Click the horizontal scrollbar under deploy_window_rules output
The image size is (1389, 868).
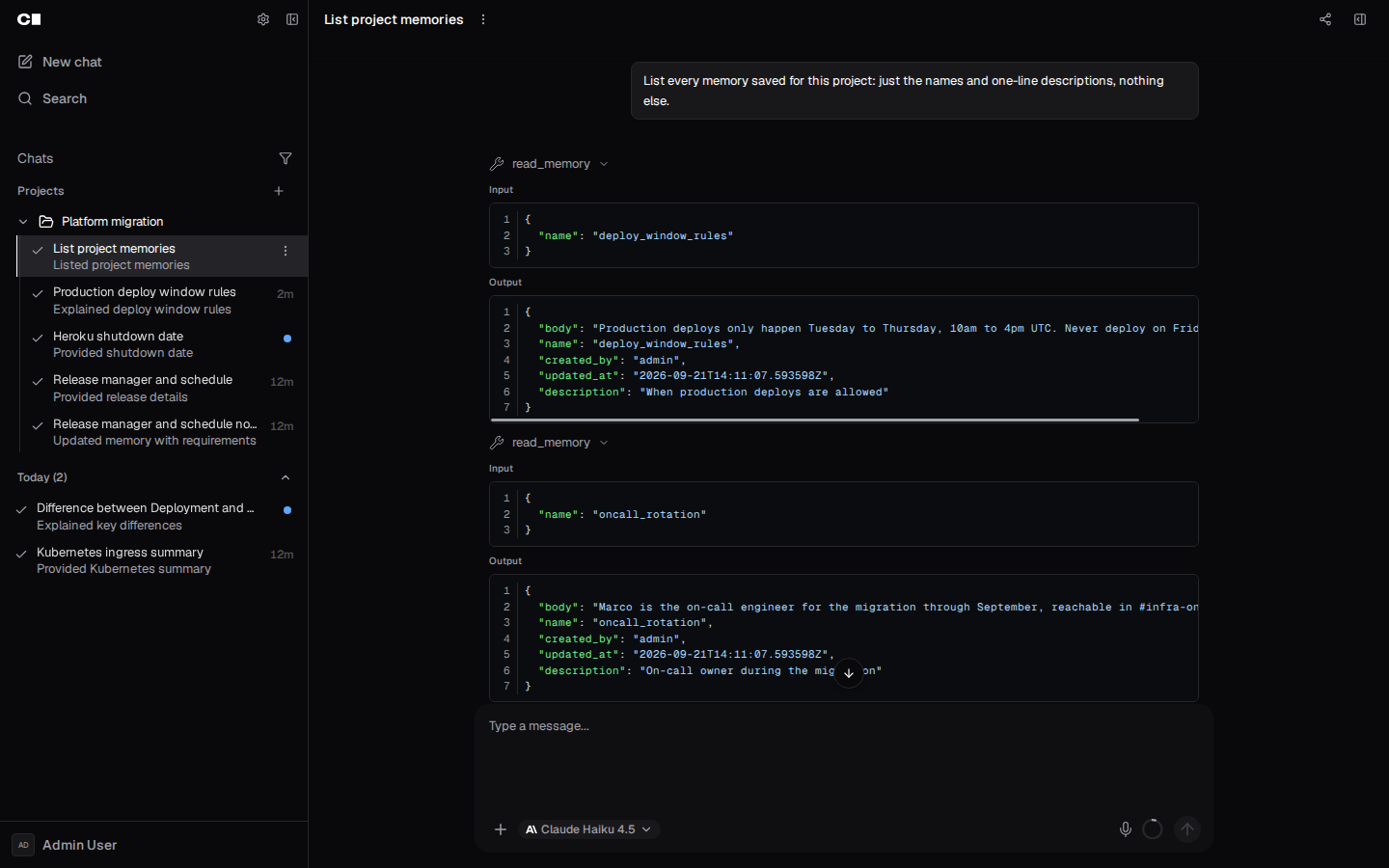pyautogui.click(x=815, y=420)
